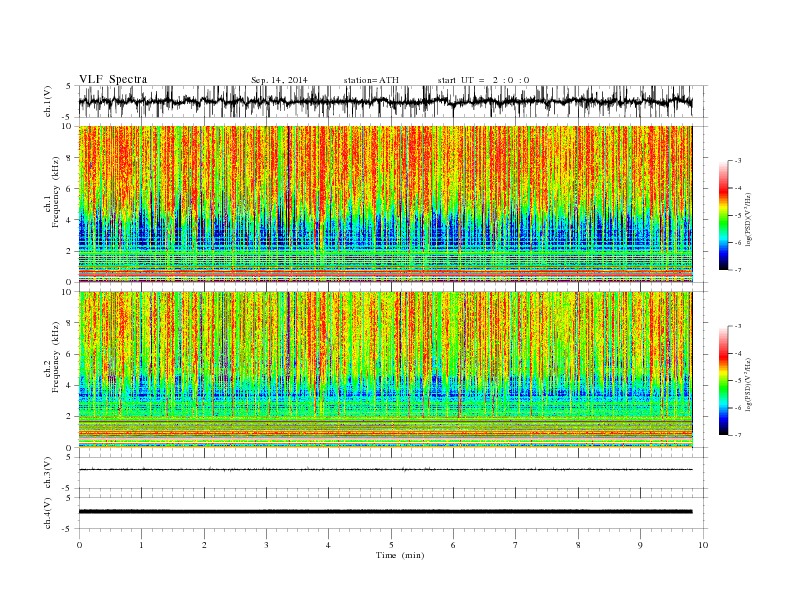Select the ch.2 "Frequency (kHz)" axis label
Viewport: 792px width, 612px height.
click(x=56, y=357)
